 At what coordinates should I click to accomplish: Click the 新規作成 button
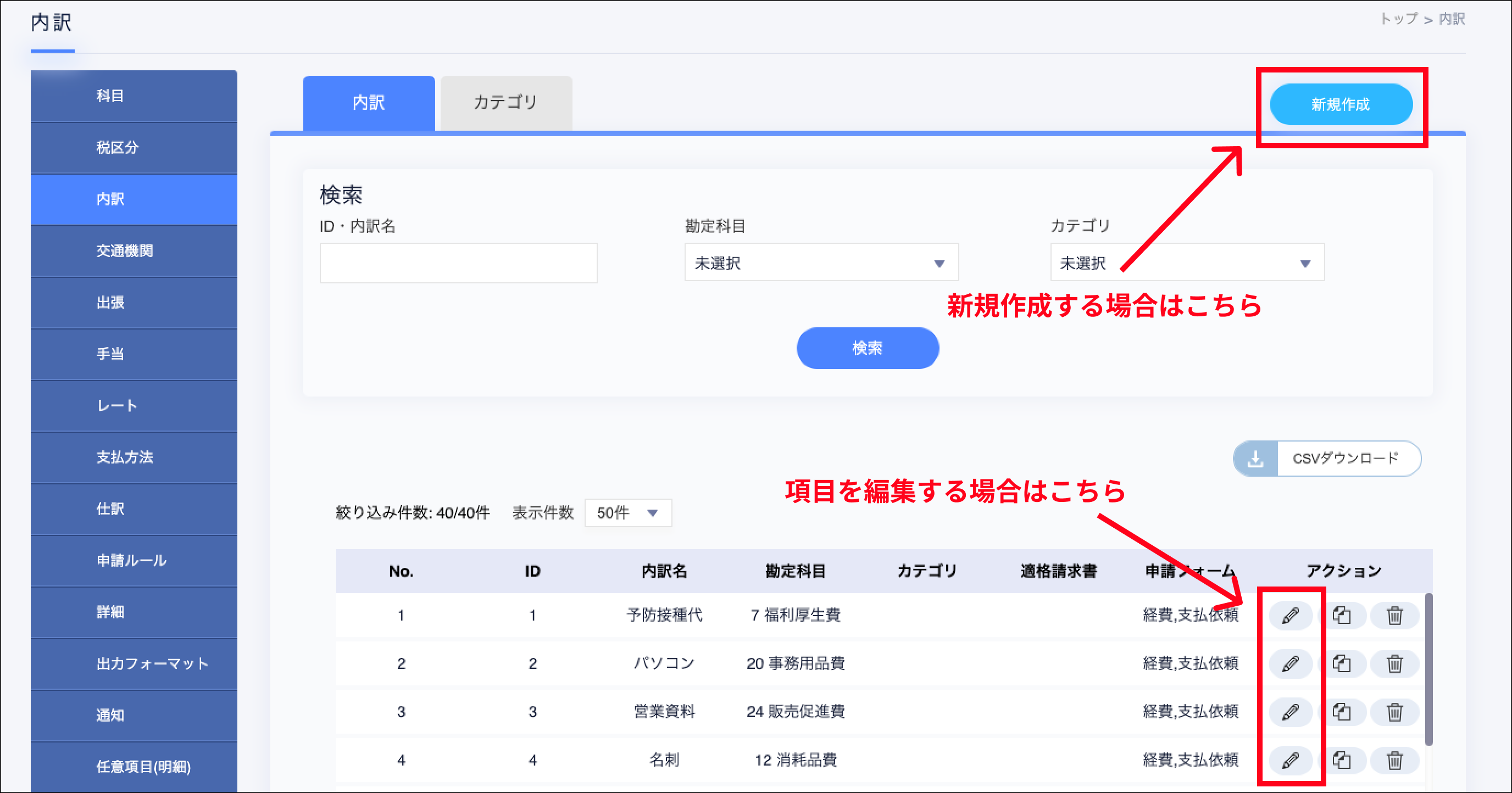pos(1341,104)
